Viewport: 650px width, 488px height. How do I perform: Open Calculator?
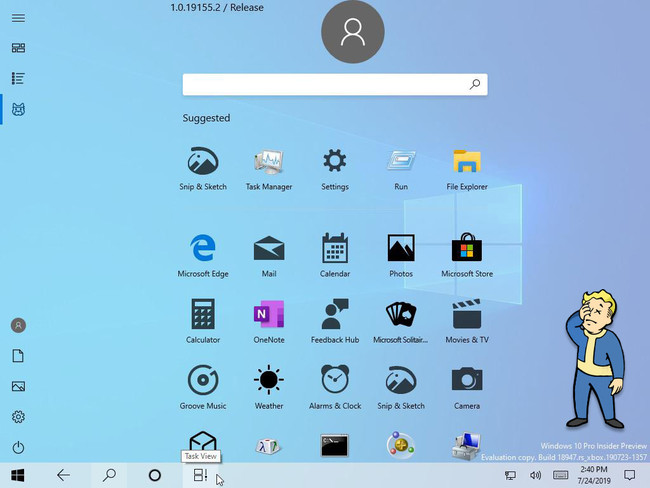tap(203, 321)
